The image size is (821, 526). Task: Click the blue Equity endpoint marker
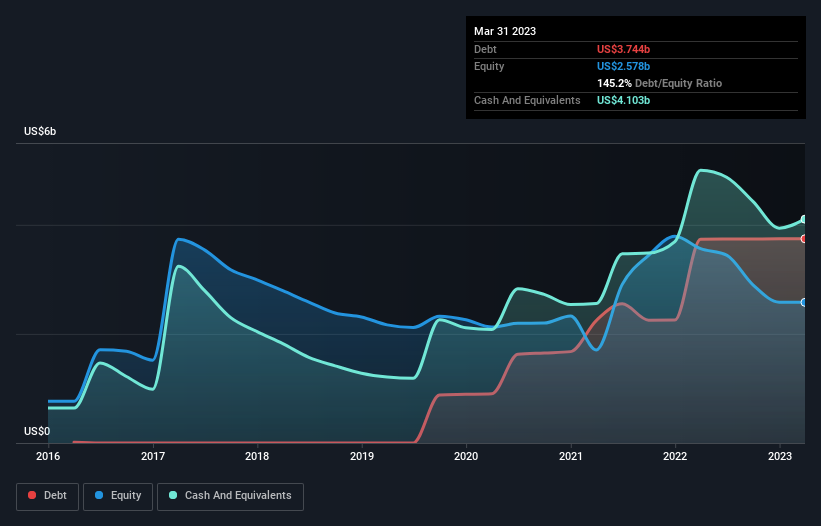[x=804, y=303]
